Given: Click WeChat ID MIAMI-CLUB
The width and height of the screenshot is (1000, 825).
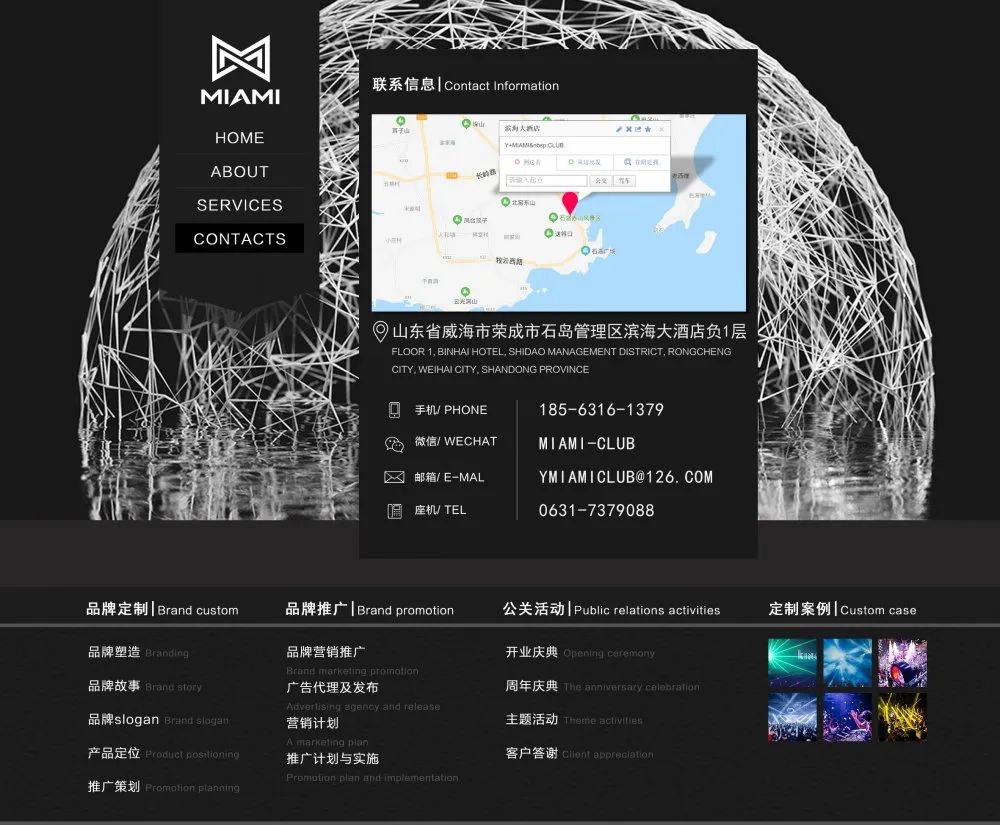Looking at the screenshot, I should (x=586, y=443).
